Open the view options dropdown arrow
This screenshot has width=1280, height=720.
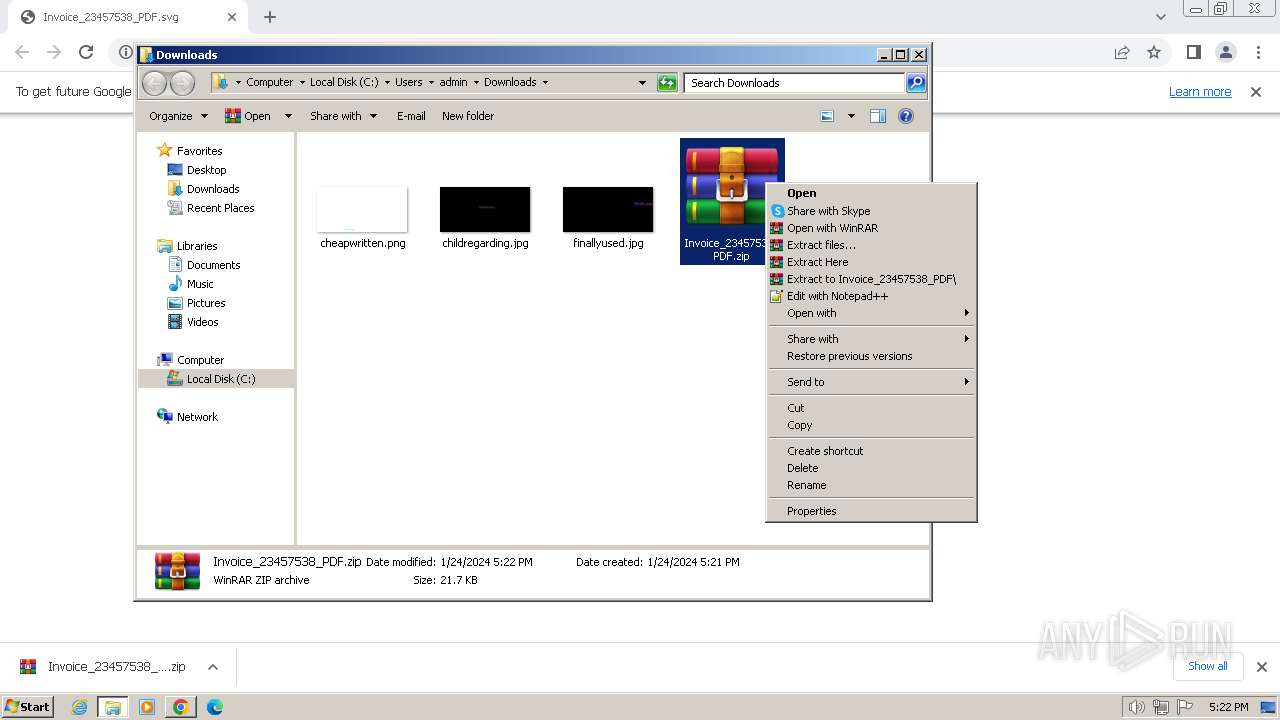click(851, 116)
